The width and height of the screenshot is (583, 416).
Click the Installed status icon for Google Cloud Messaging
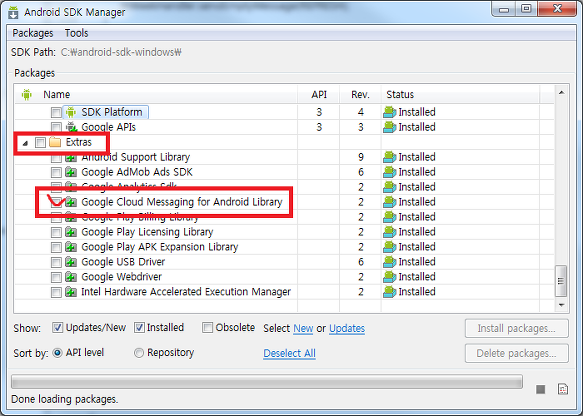[x=389, y=202]
